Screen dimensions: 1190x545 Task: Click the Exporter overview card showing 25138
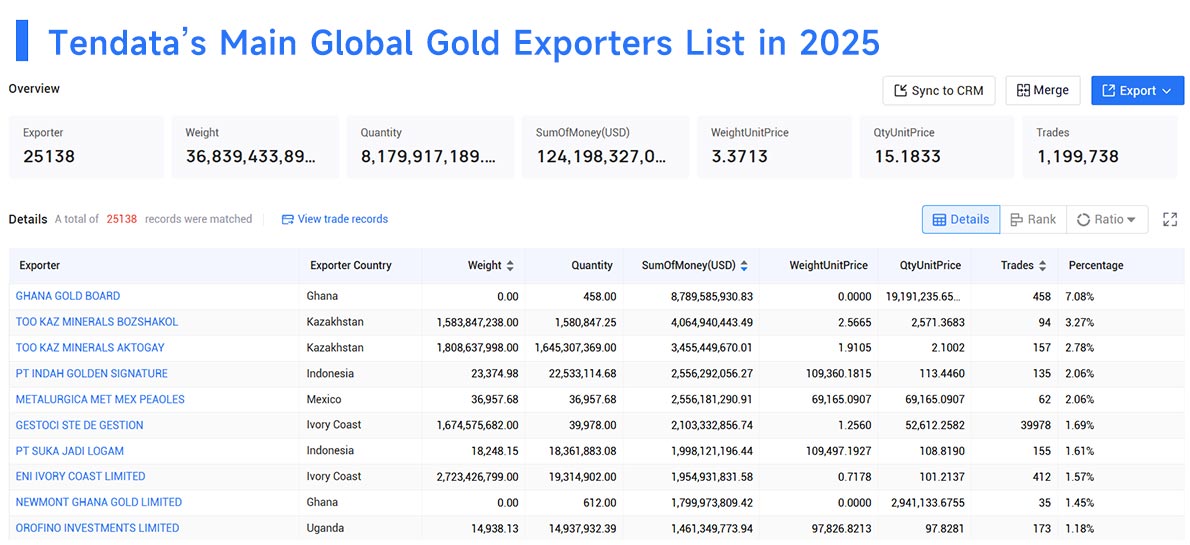86,147
